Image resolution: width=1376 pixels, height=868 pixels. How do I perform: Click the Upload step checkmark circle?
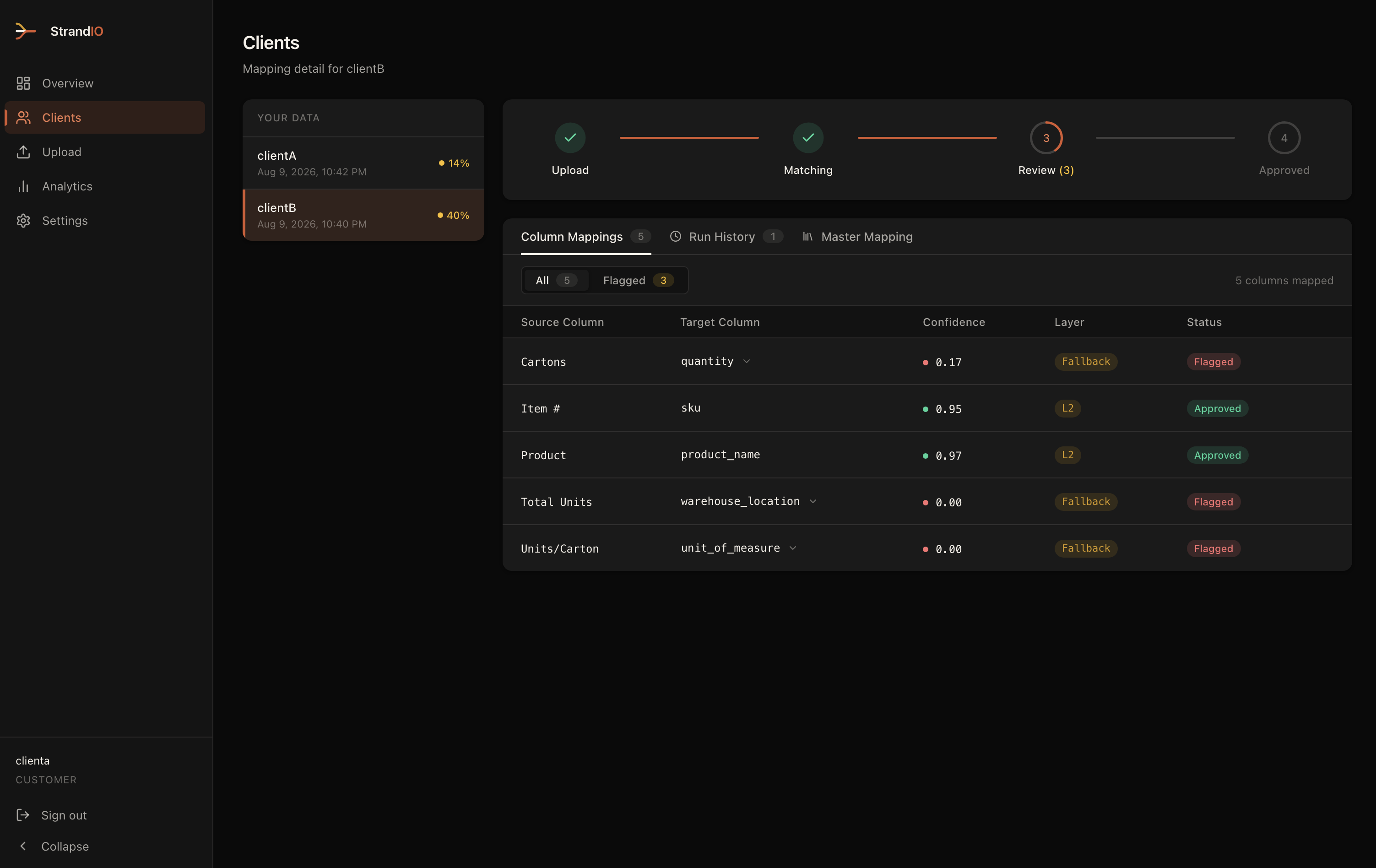(x=570, y=138)
